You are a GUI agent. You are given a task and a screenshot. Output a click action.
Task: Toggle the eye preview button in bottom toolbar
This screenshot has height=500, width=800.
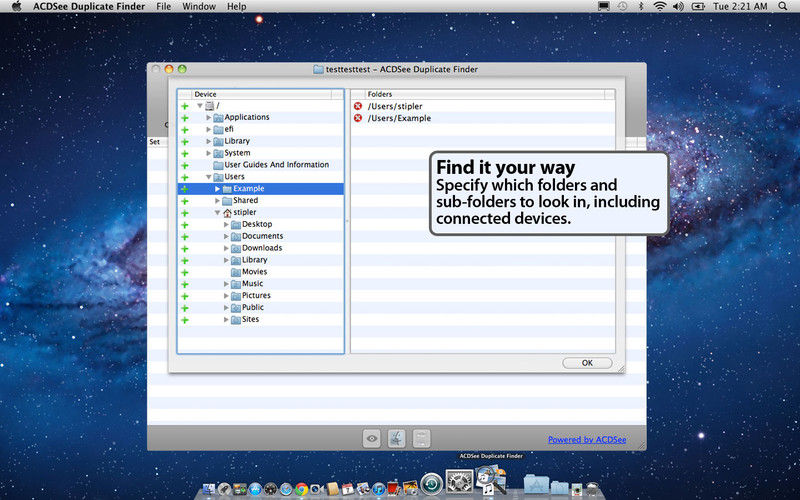[372, 438]
